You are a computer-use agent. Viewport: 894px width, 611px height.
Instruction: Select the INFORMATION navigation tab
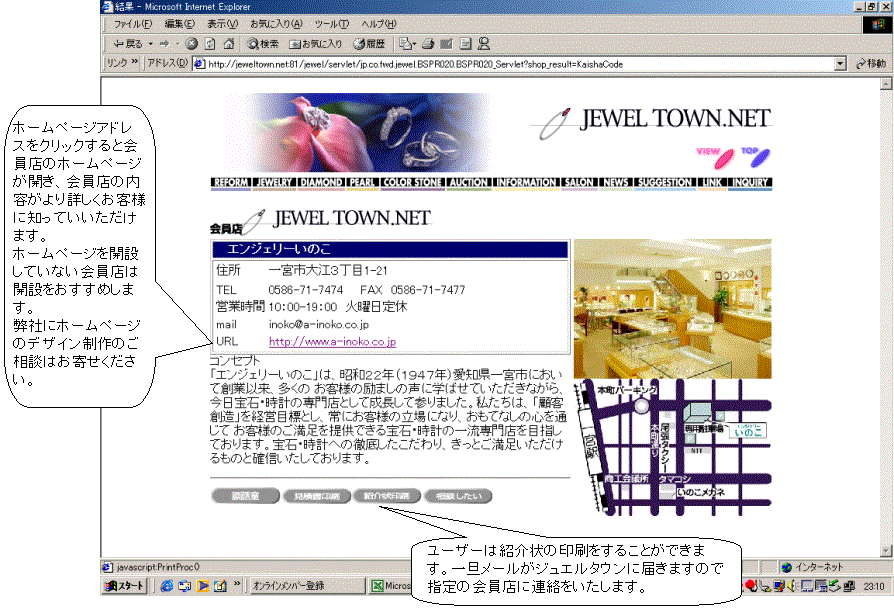pos(526,182)
